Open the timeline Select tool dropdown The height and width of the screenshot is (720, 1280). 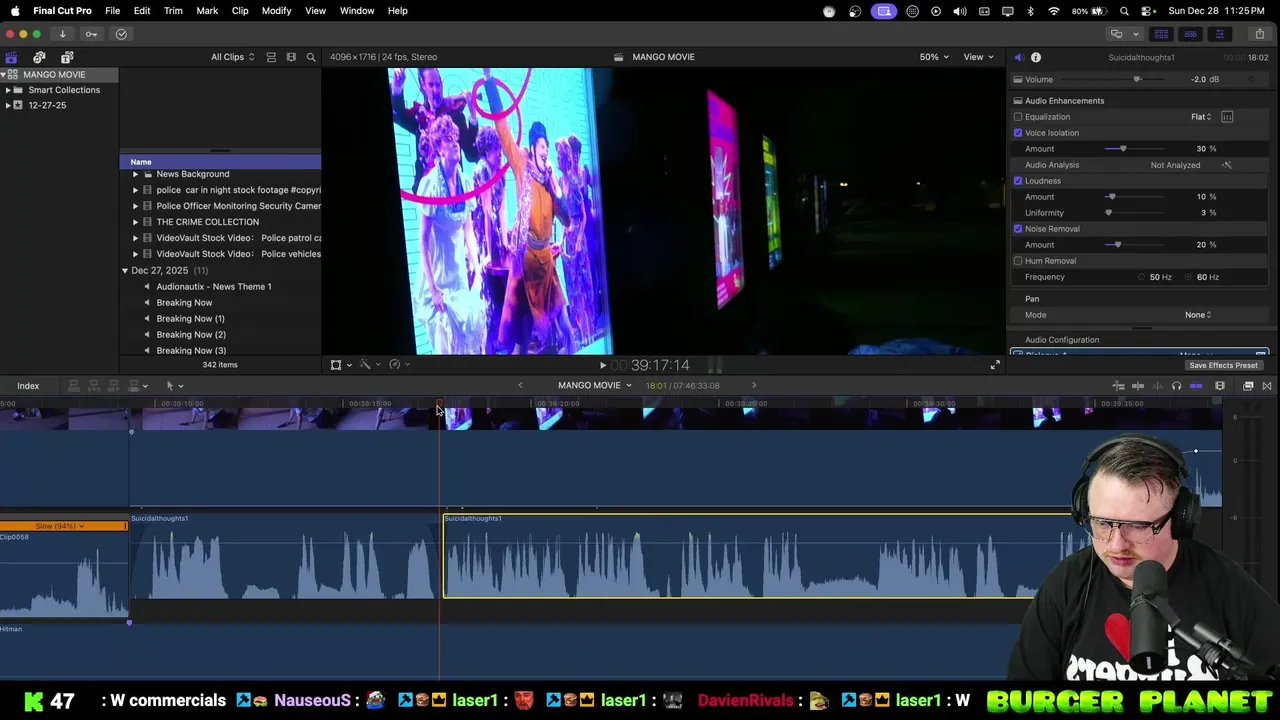pyautogui.click(x=174, y=386)
